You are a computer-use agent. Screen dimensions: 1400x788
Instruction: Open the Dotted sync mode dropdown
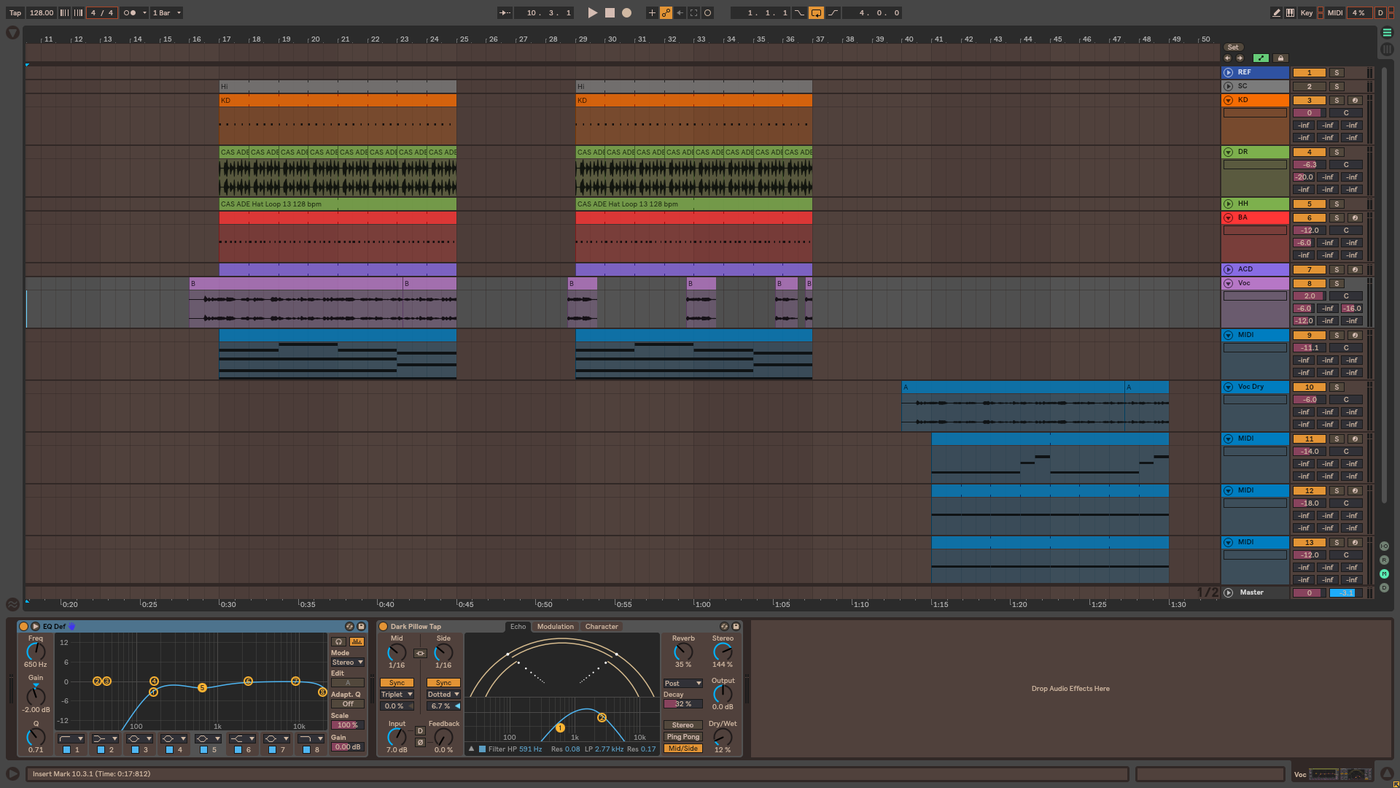443,694
